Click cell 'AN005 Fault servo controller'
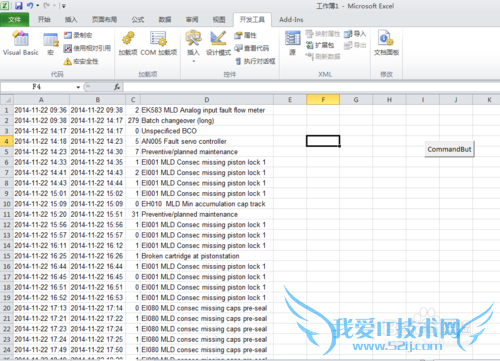Screen dimensions: 500x361 coord(207,141)
